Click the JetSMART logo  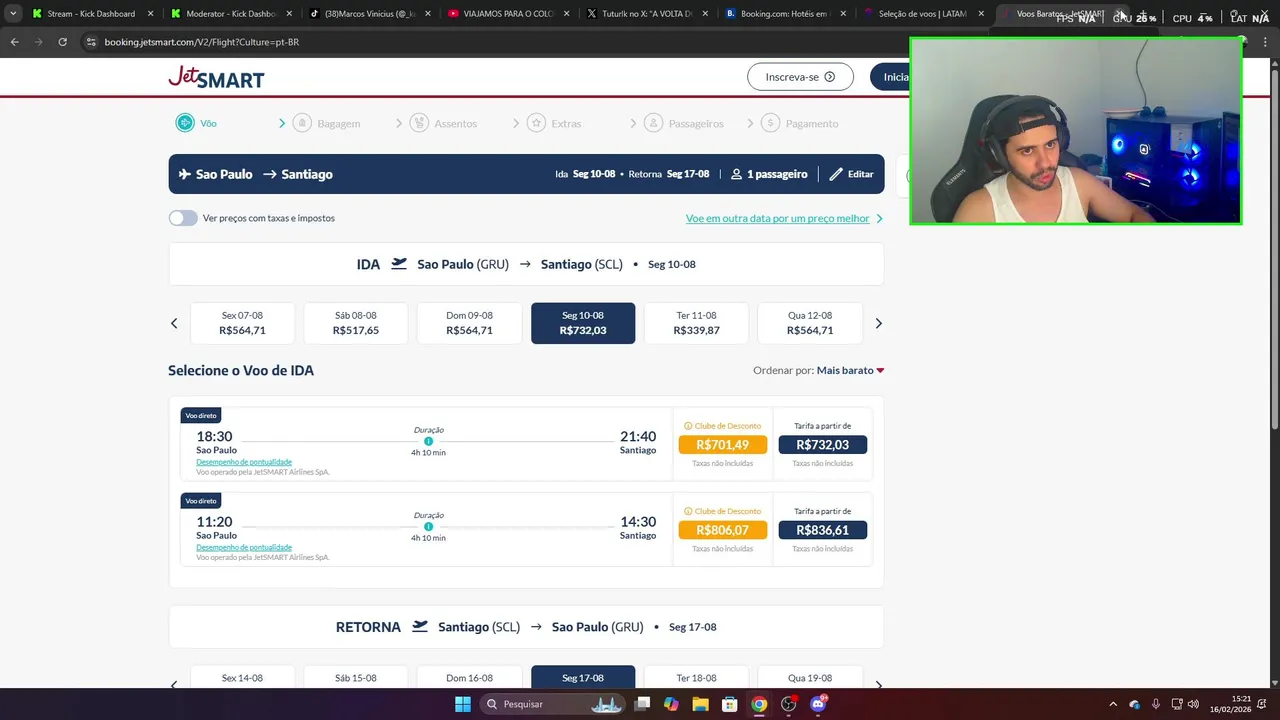coord(216,77)
